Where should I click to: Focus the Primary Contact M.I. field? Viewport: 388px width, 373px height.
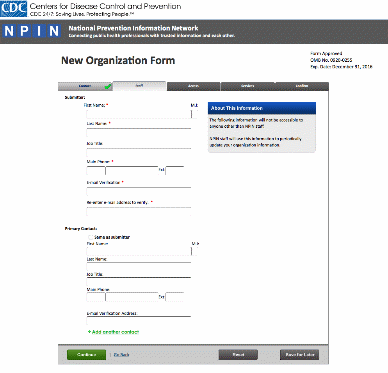click(x=195, y=251)
